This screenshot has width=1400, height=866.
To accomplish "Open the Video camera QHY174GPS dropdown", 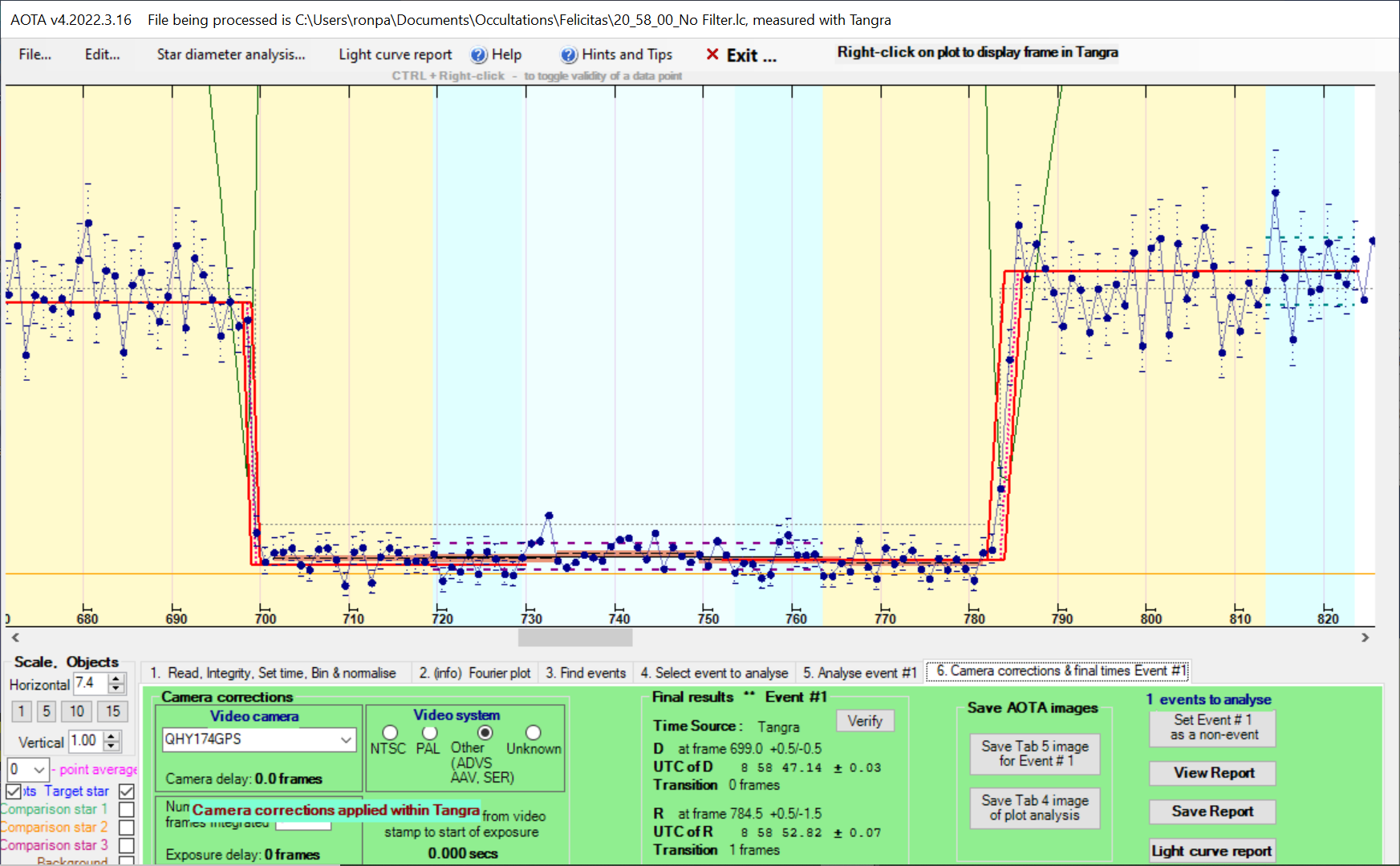I will (x=258, y=739).
